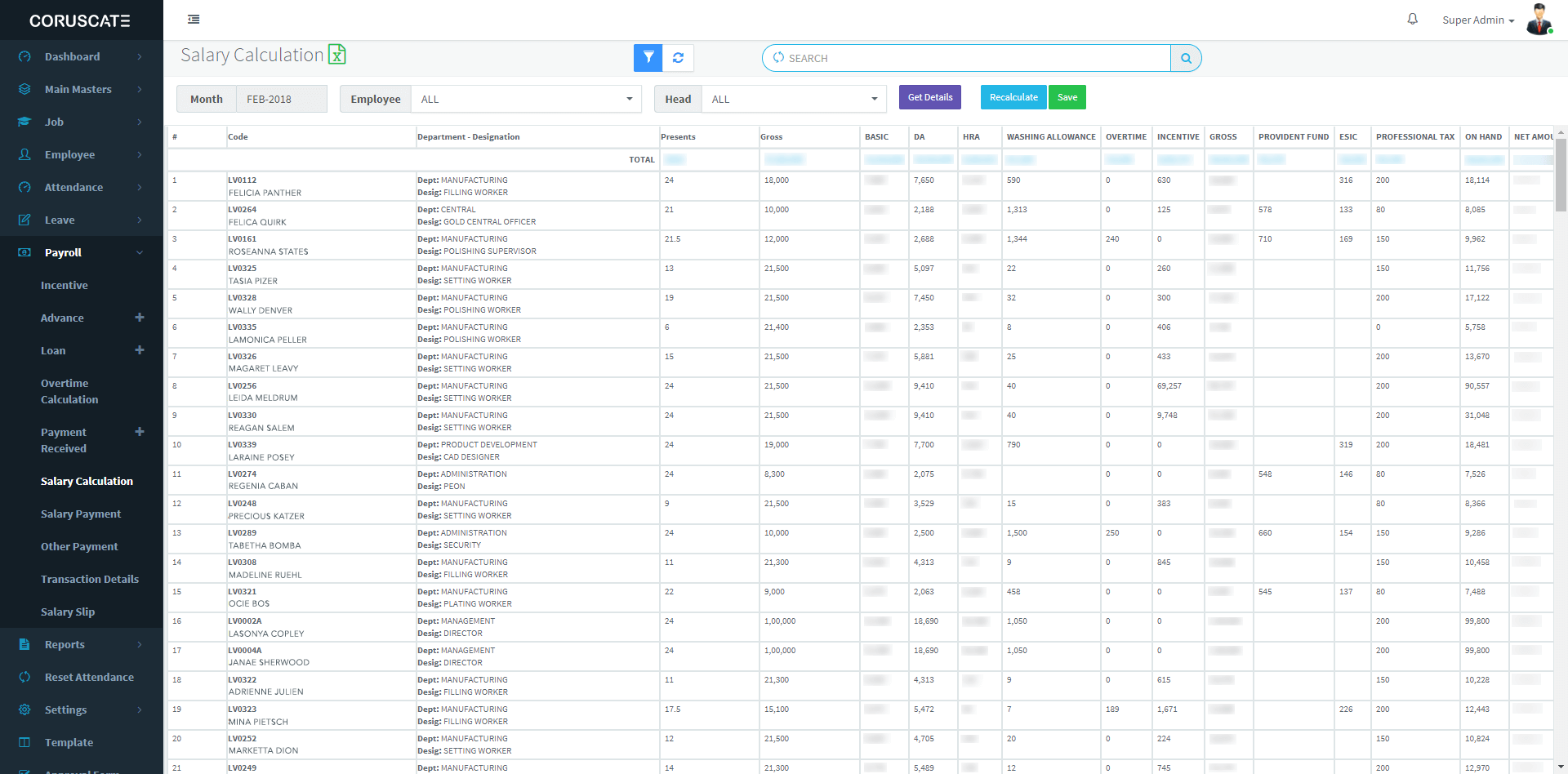1568x774 pixels.
Task: Click the plus icon beside Loan
Action: pyautogui.click(x=140, y=350)
